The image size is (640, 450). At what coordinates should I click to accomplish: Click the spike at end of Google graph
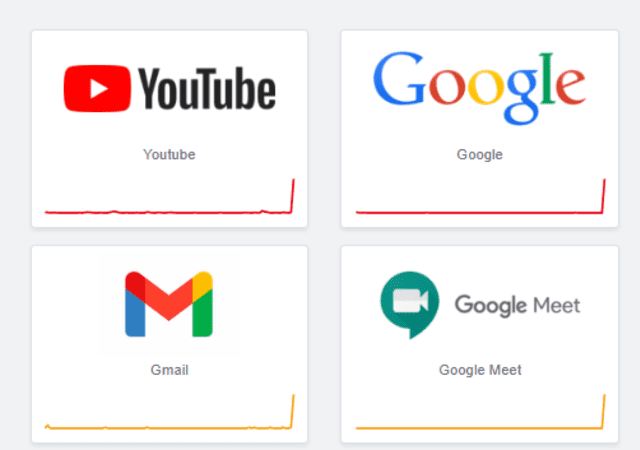[x=604, y=196]
